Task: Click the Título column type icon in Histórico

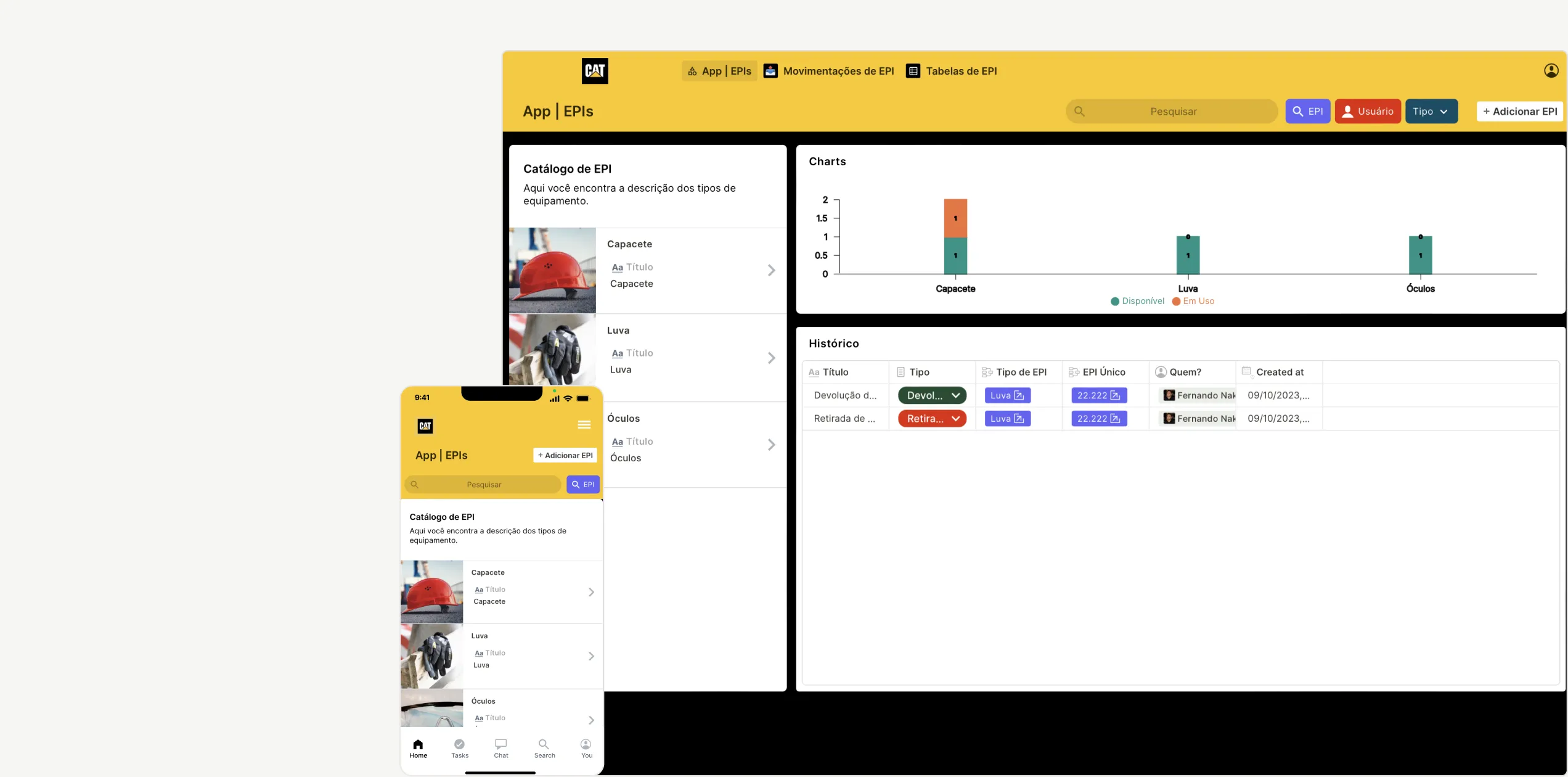Action: click(814, 372)
